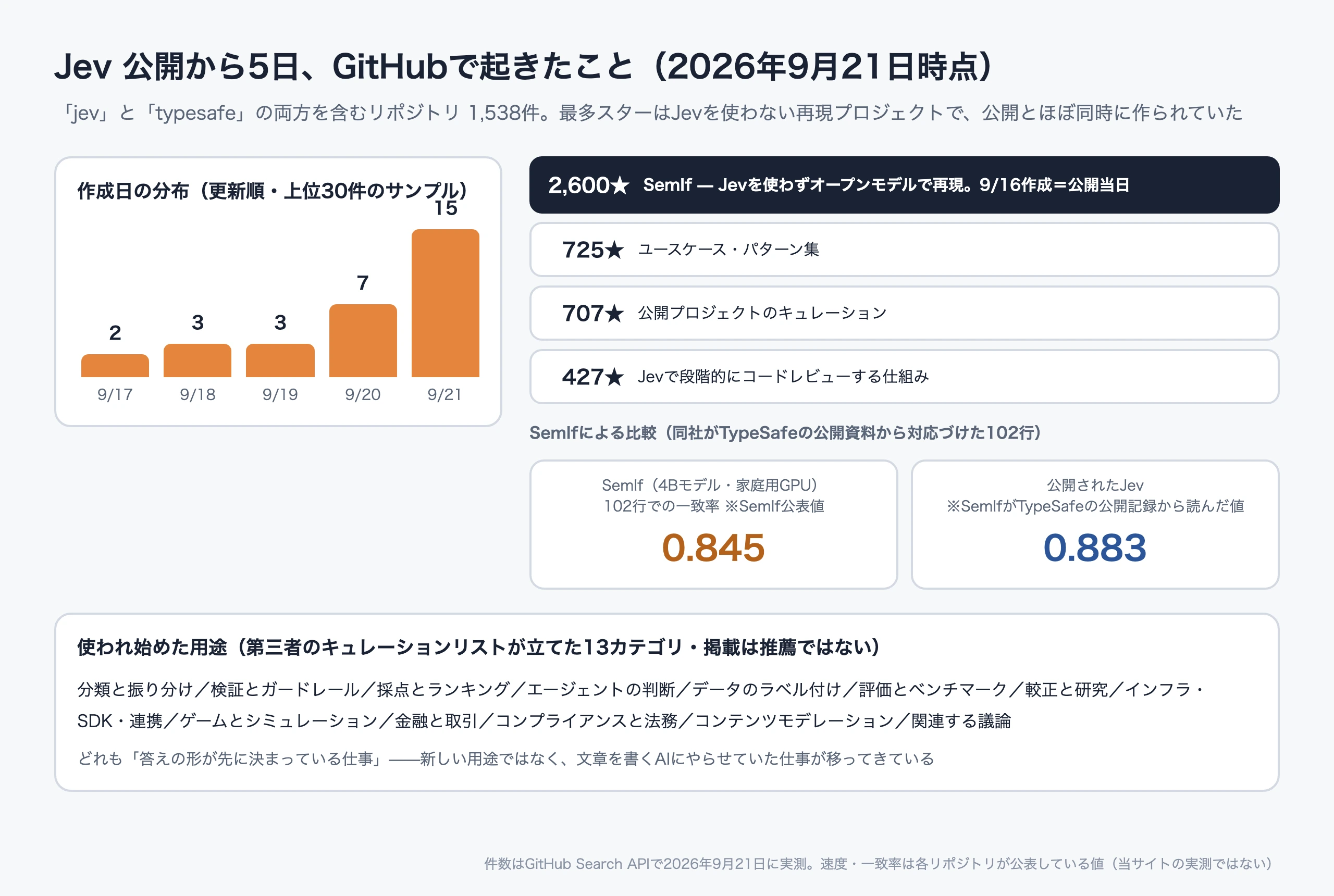Click the ※Semlf公表値 note line
The height and width of the screenshot is (896, 1334).
tap(714, 506)
